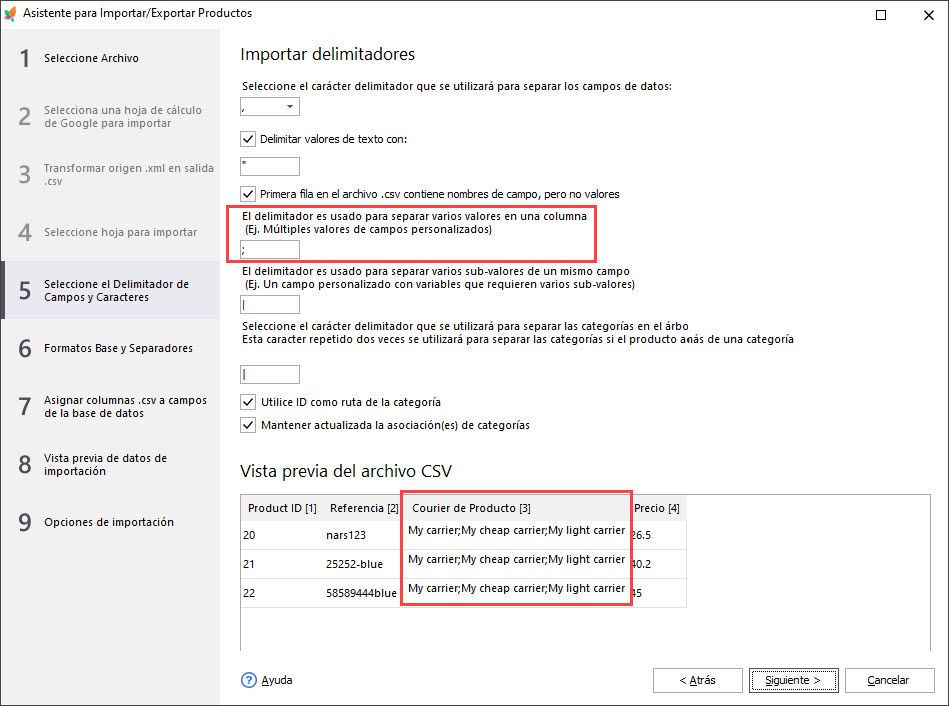Go back with the Atrás button
Screen dimensions: 949x706
click(x=697, y=680)
